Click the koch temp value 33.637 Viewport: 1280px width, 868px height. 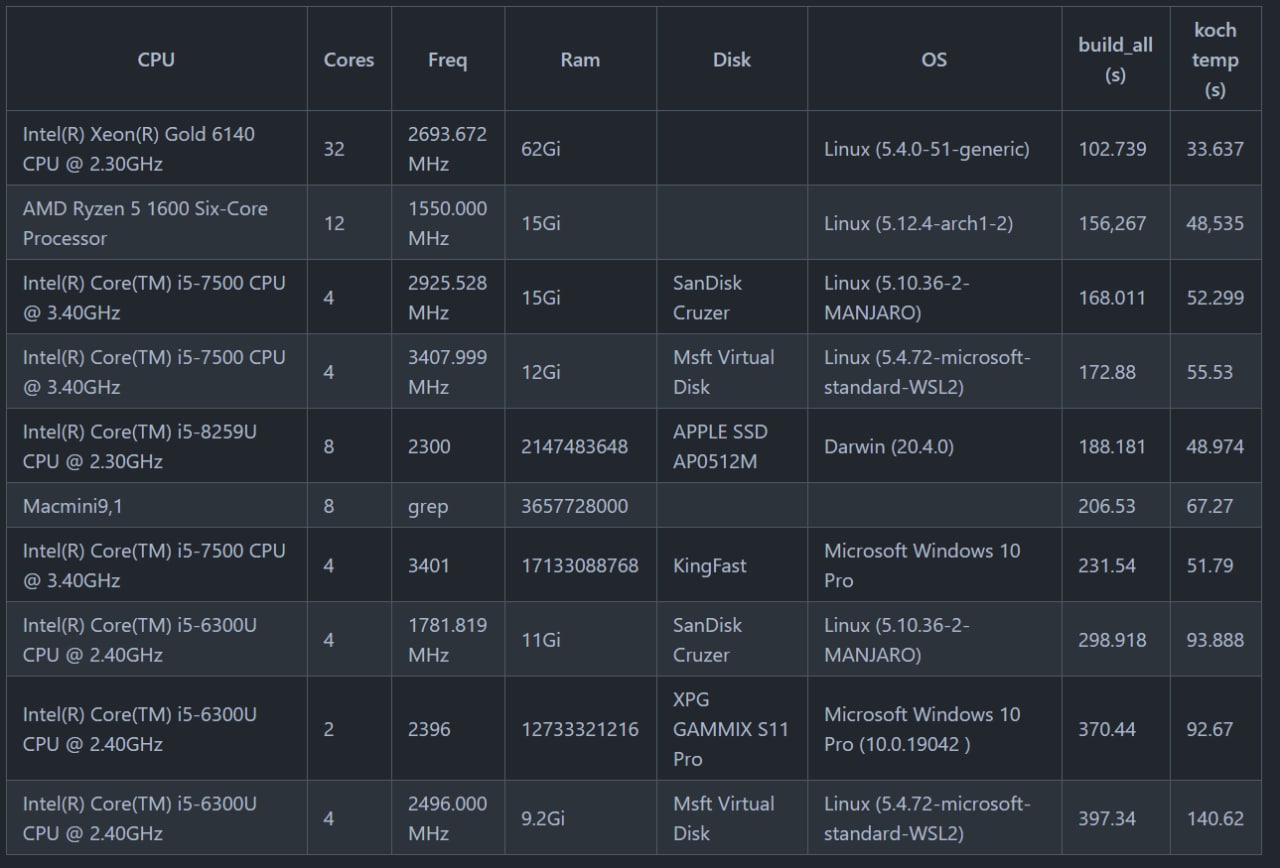[x=1215, y=149]
